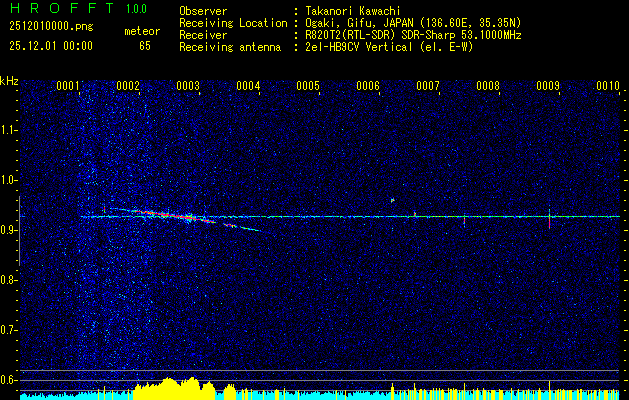Click the 0005 time marker
629x400 pixels.
308,86
